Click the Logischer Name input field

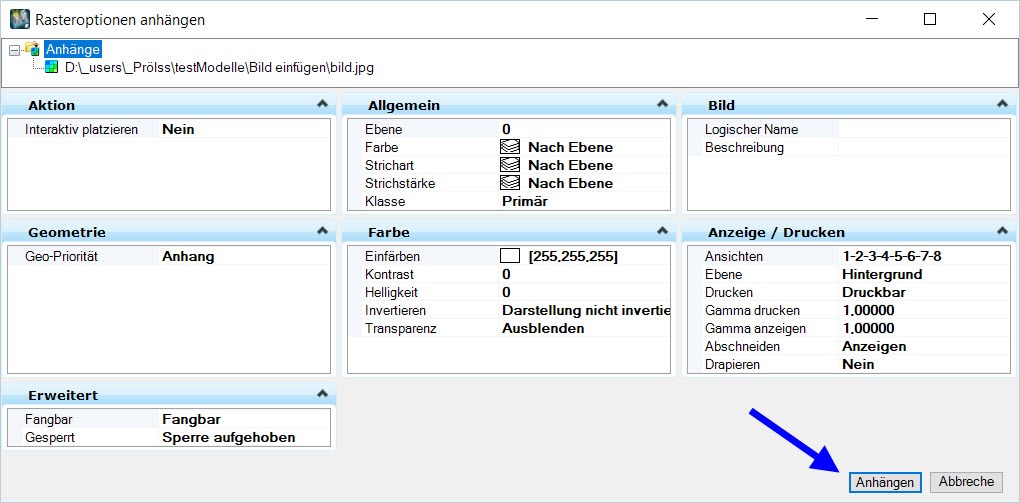[x=924, y=129]
